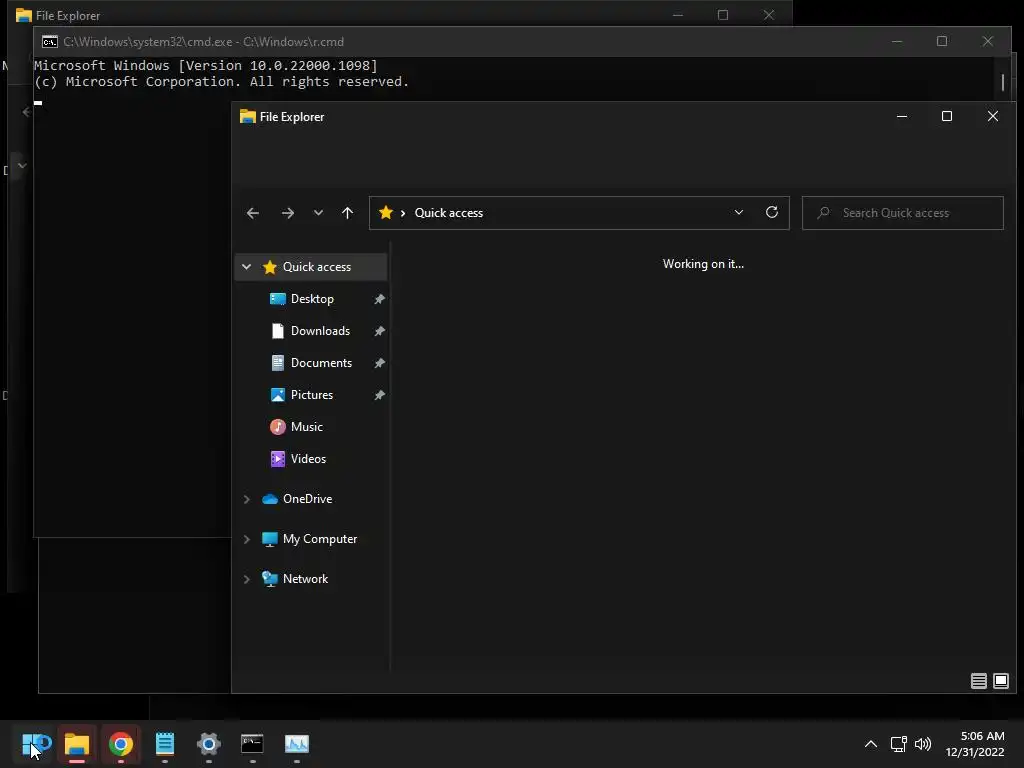
Task: Click the cmd.exe window title icon
Action: click(50, 42)
